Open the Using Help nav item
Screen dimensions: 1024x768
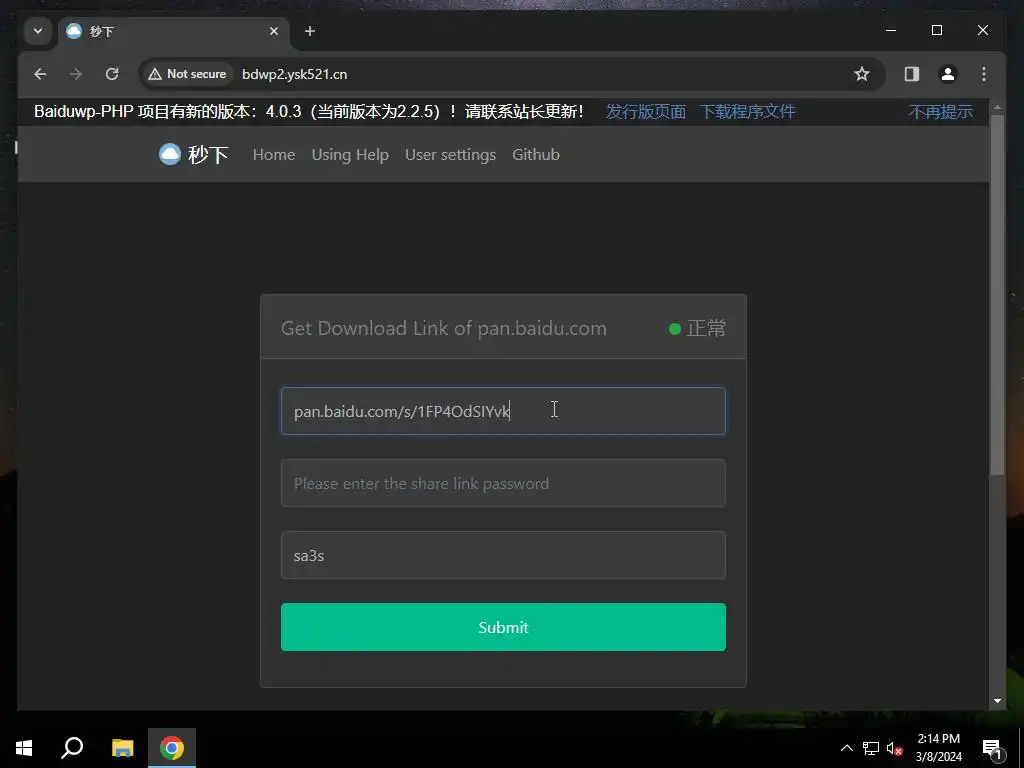tap(350, 155)
